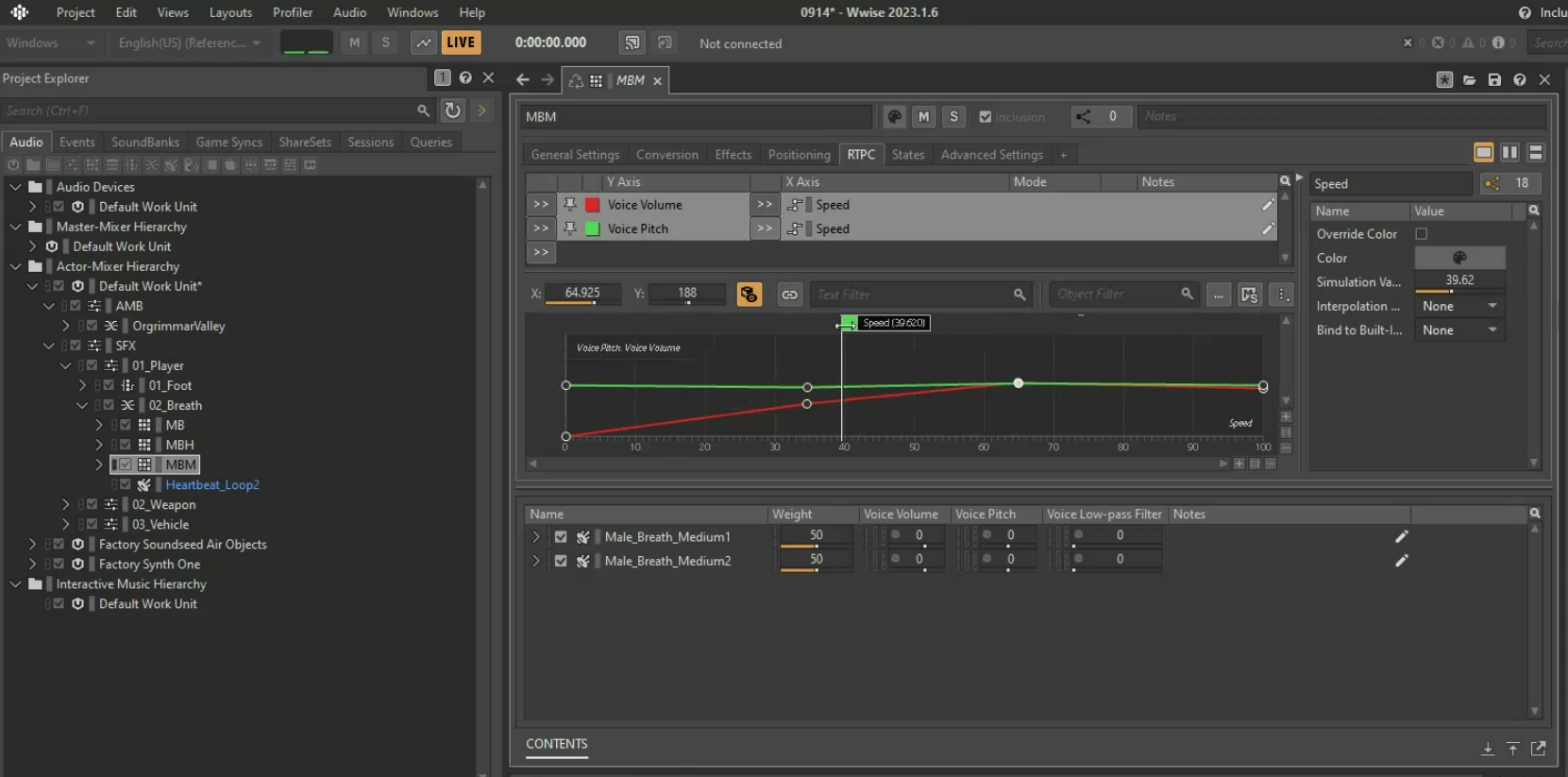The image size is (1568, 777).
Task: Open the General Settings tab
Action: [575, 155]
